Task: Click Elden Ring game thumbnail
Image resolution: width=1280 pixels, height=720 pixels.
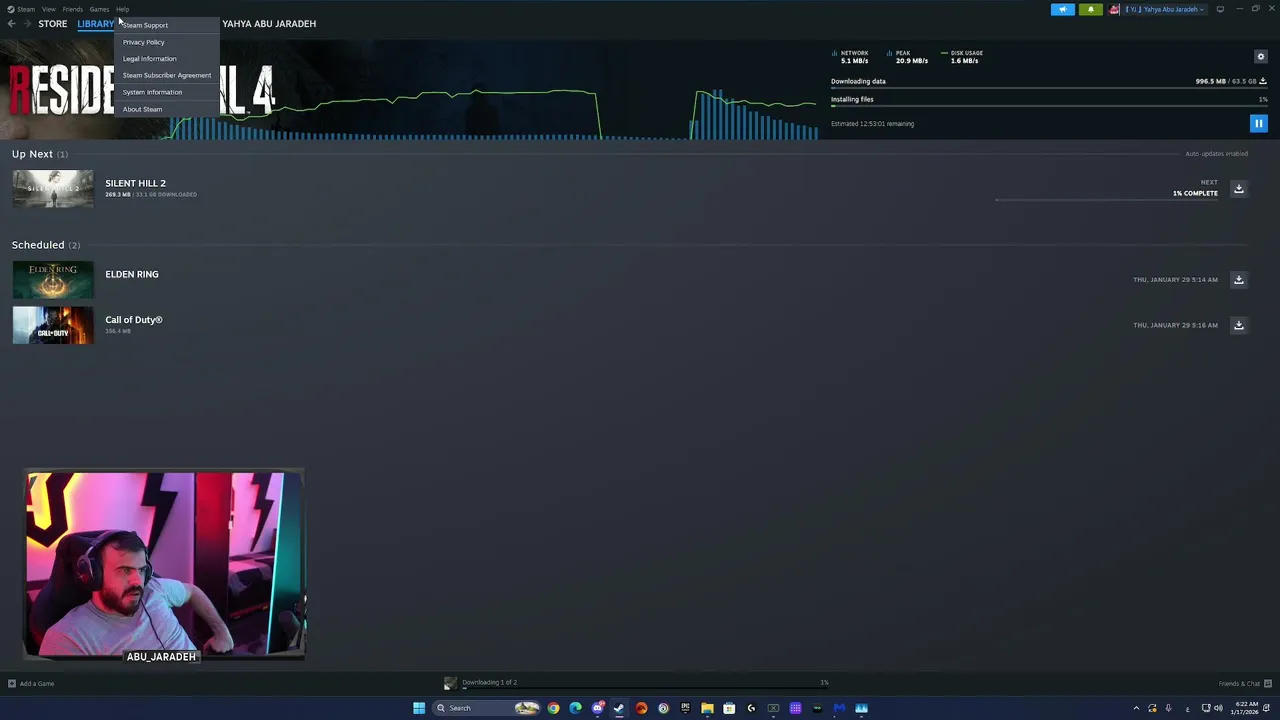Action: coord(53,280)
